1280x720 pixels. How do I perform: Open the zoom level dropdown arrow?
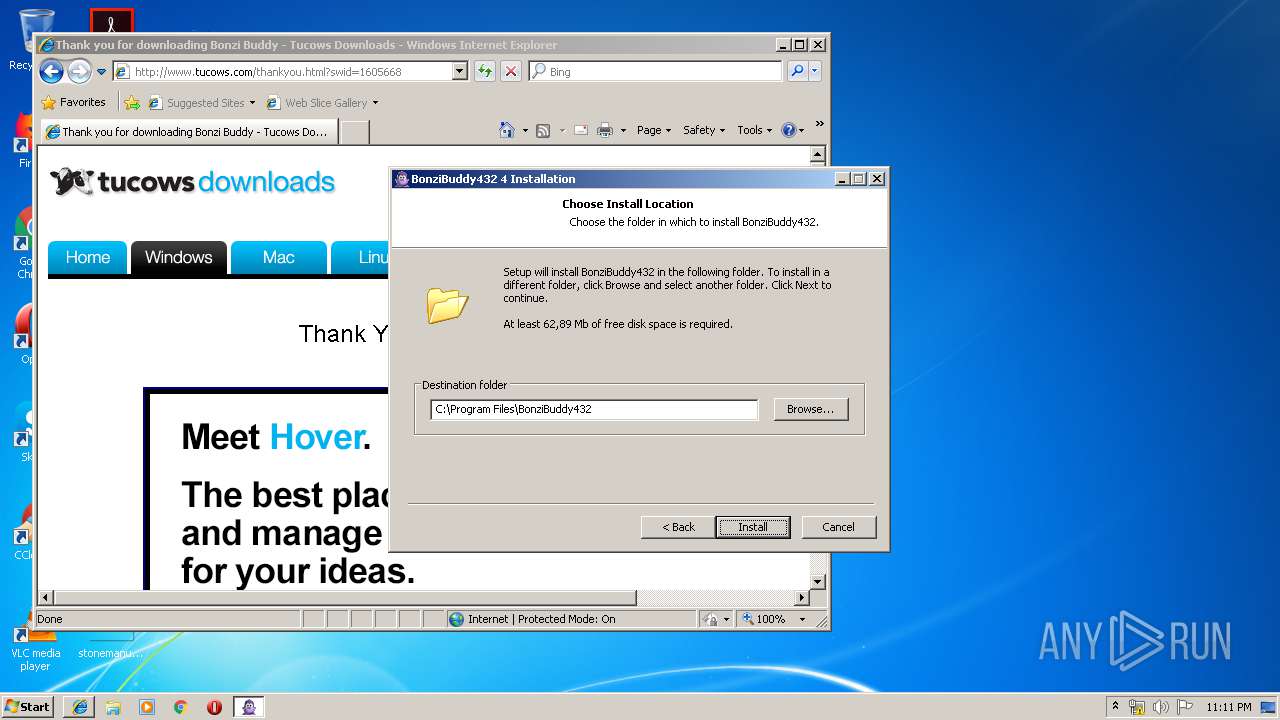(802, 619)
